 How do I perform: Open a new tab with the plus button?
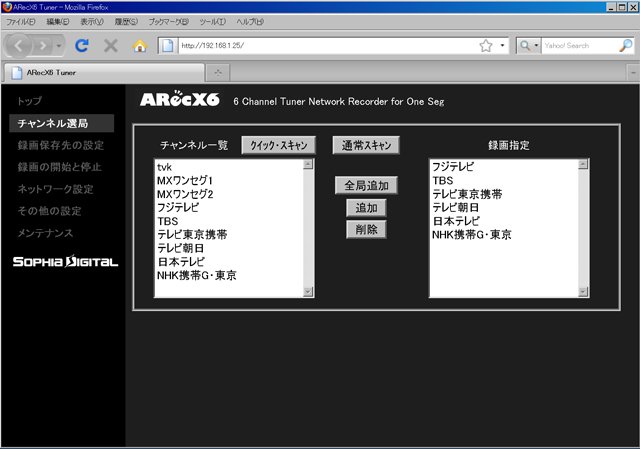click(218, 73)
